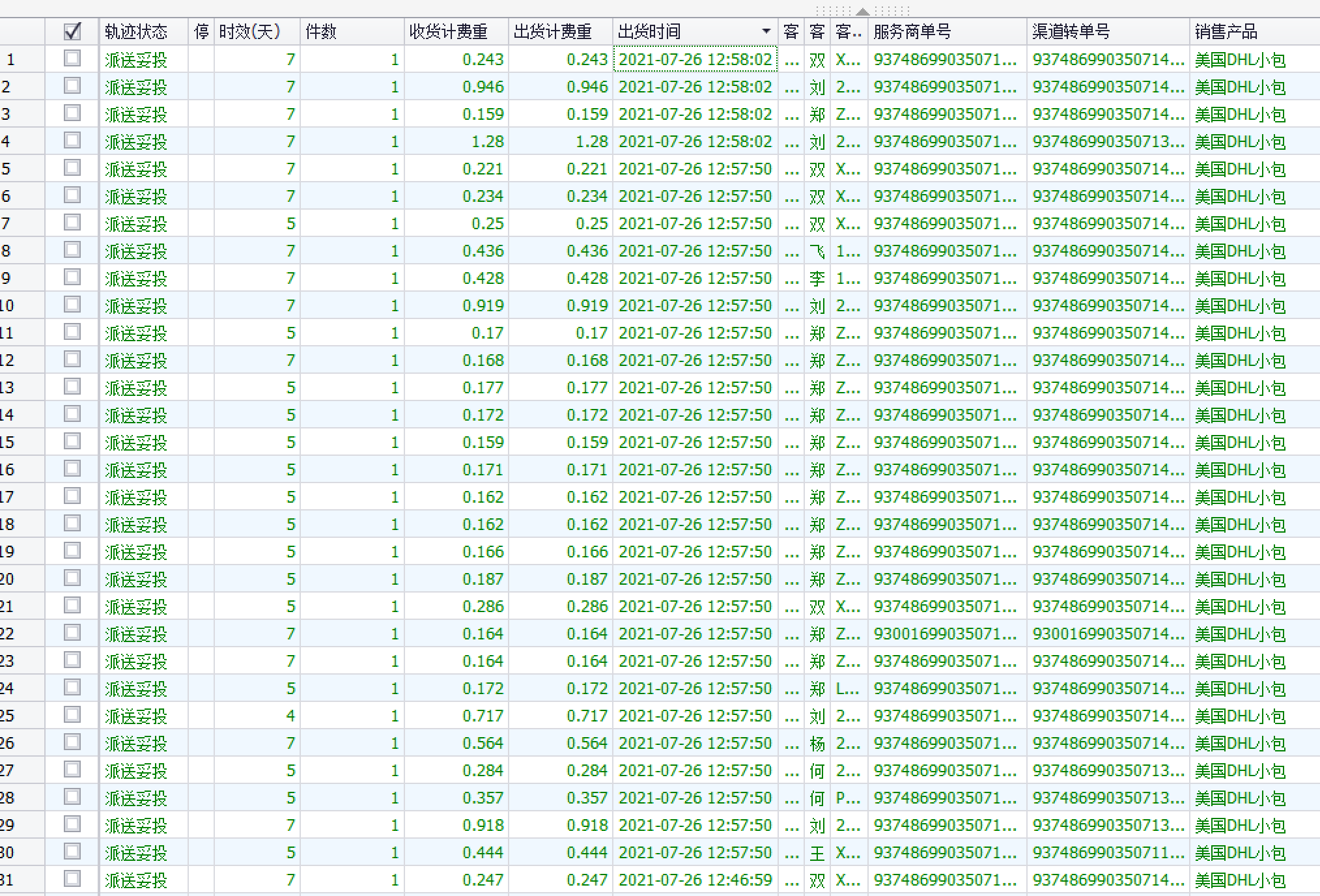Select the ship time cell 2021-07-26 12:46:59

(695, 880)
